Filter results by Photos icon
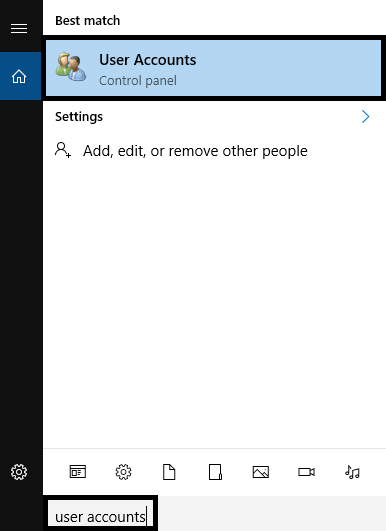Screen dimensions: 386x531 click(x=261, y=472)
